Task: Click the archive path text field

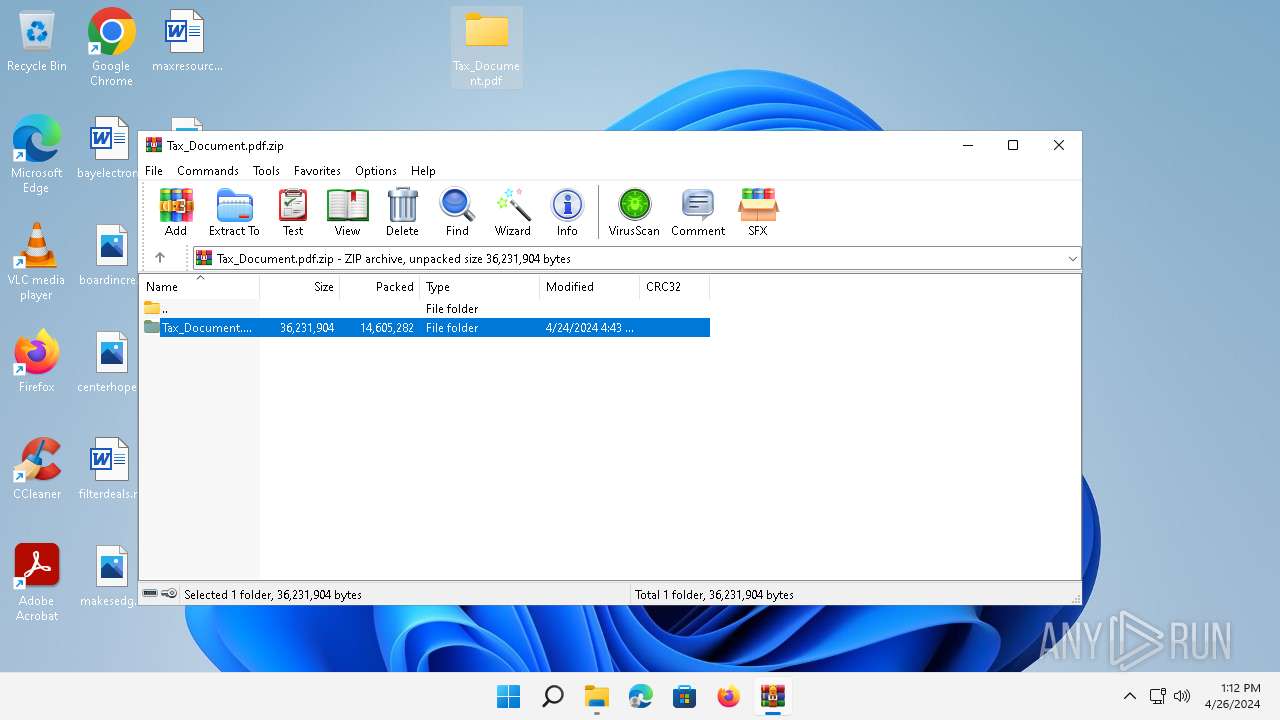Action: [636, 258]
